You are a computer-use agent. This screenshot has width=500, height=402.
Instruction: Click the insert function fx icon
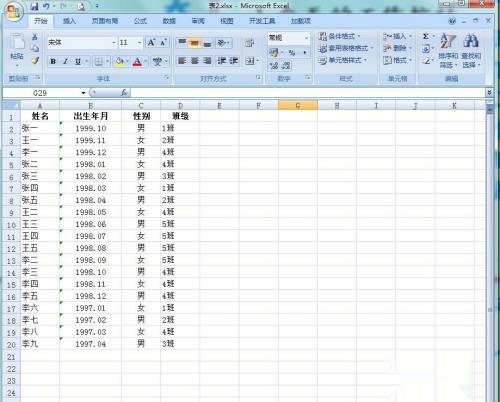pyautogui.click(x=124, y=93)
